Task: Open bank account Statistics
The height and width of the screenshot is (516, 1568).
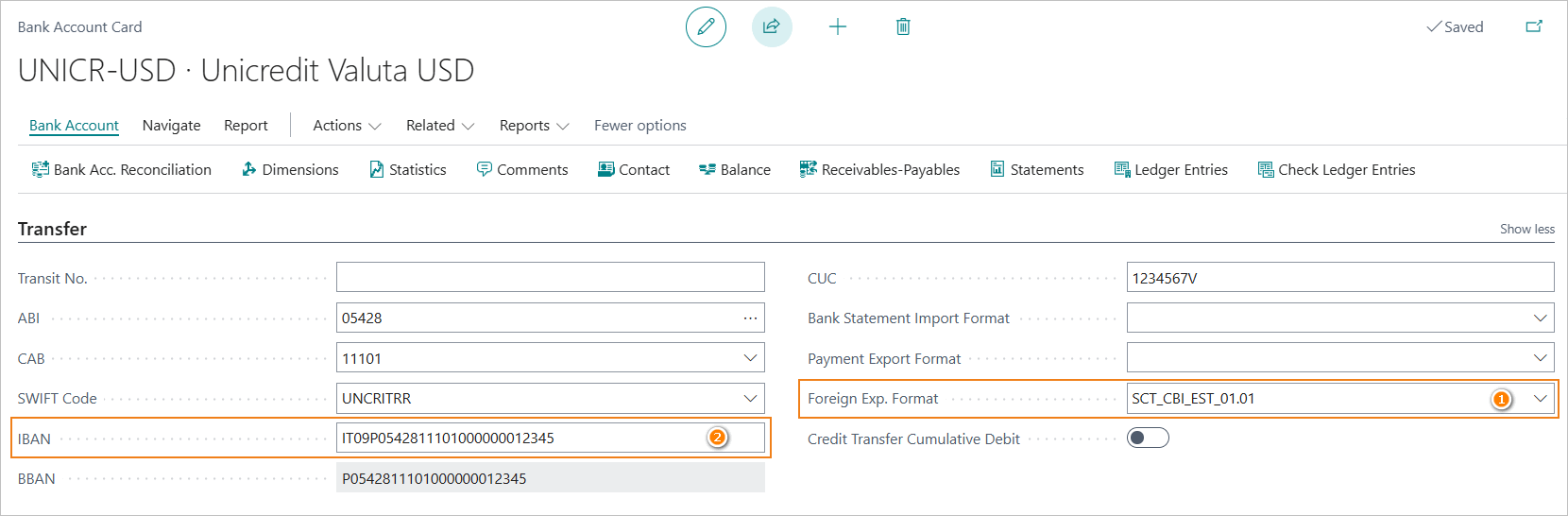Action: 407,169
